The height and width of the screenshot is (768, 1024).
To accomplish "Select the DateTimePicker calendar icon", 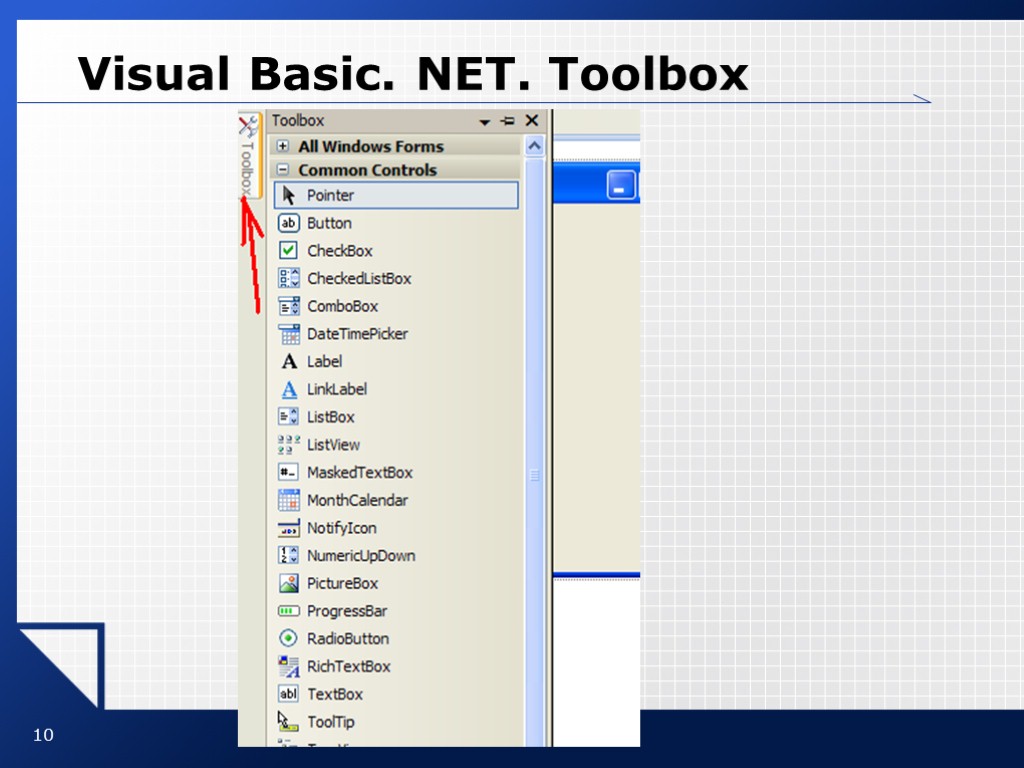I will coord(289,334).
